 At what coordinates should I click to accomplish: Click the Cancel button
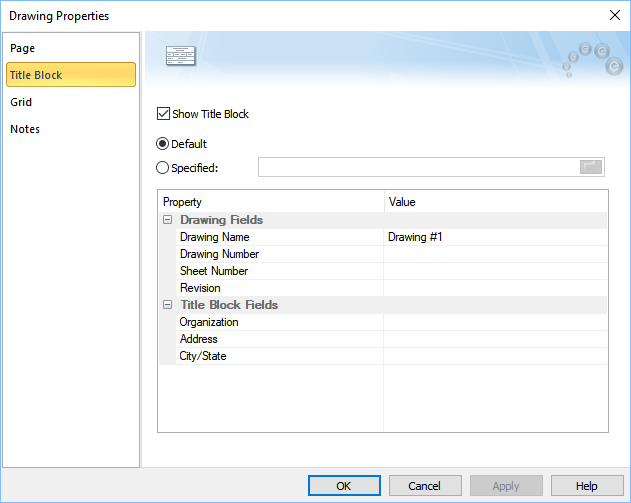pyautogui.click(x=425, y=486)
